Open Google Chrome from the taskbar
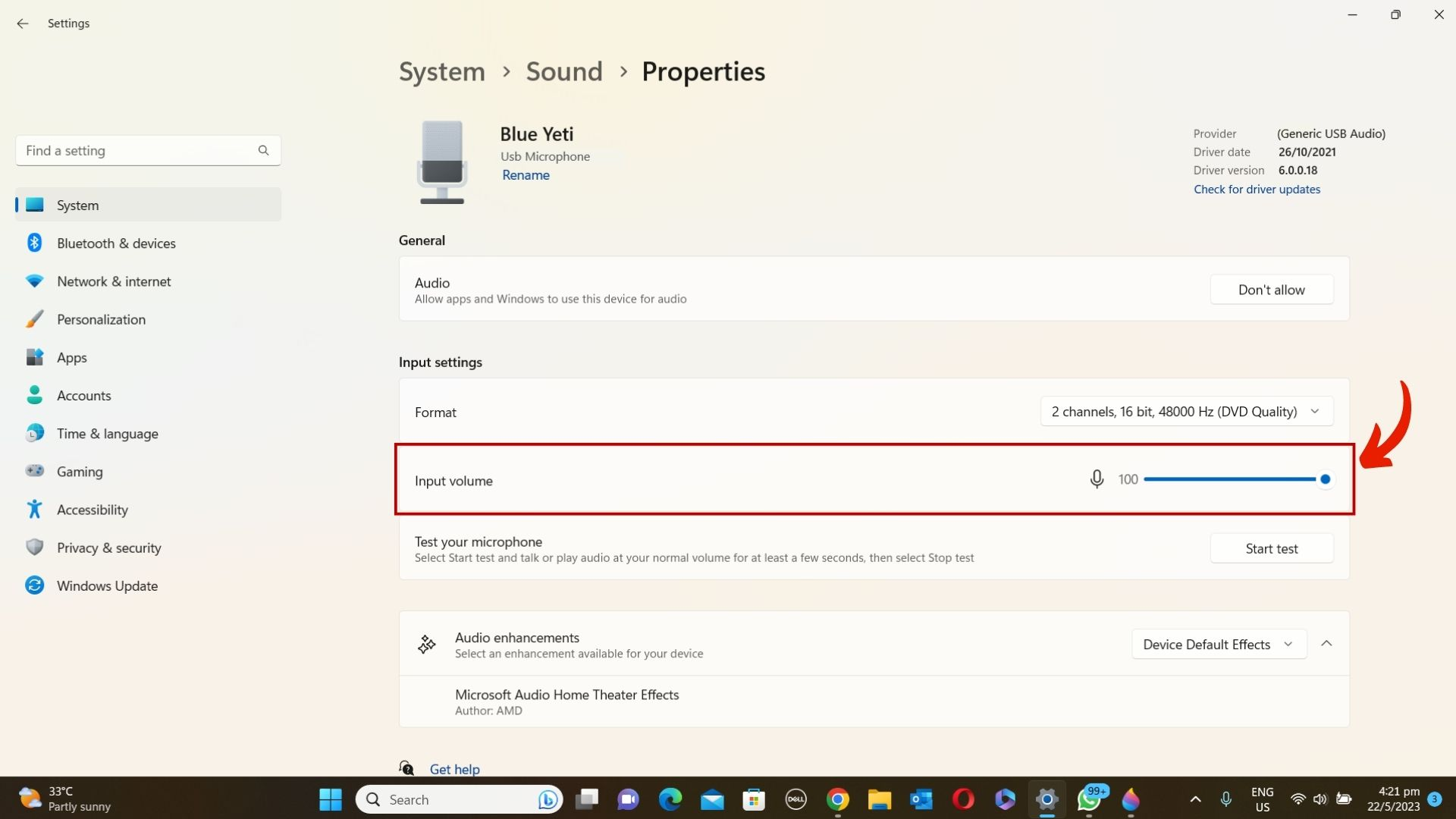 click(x=838, y=799)
